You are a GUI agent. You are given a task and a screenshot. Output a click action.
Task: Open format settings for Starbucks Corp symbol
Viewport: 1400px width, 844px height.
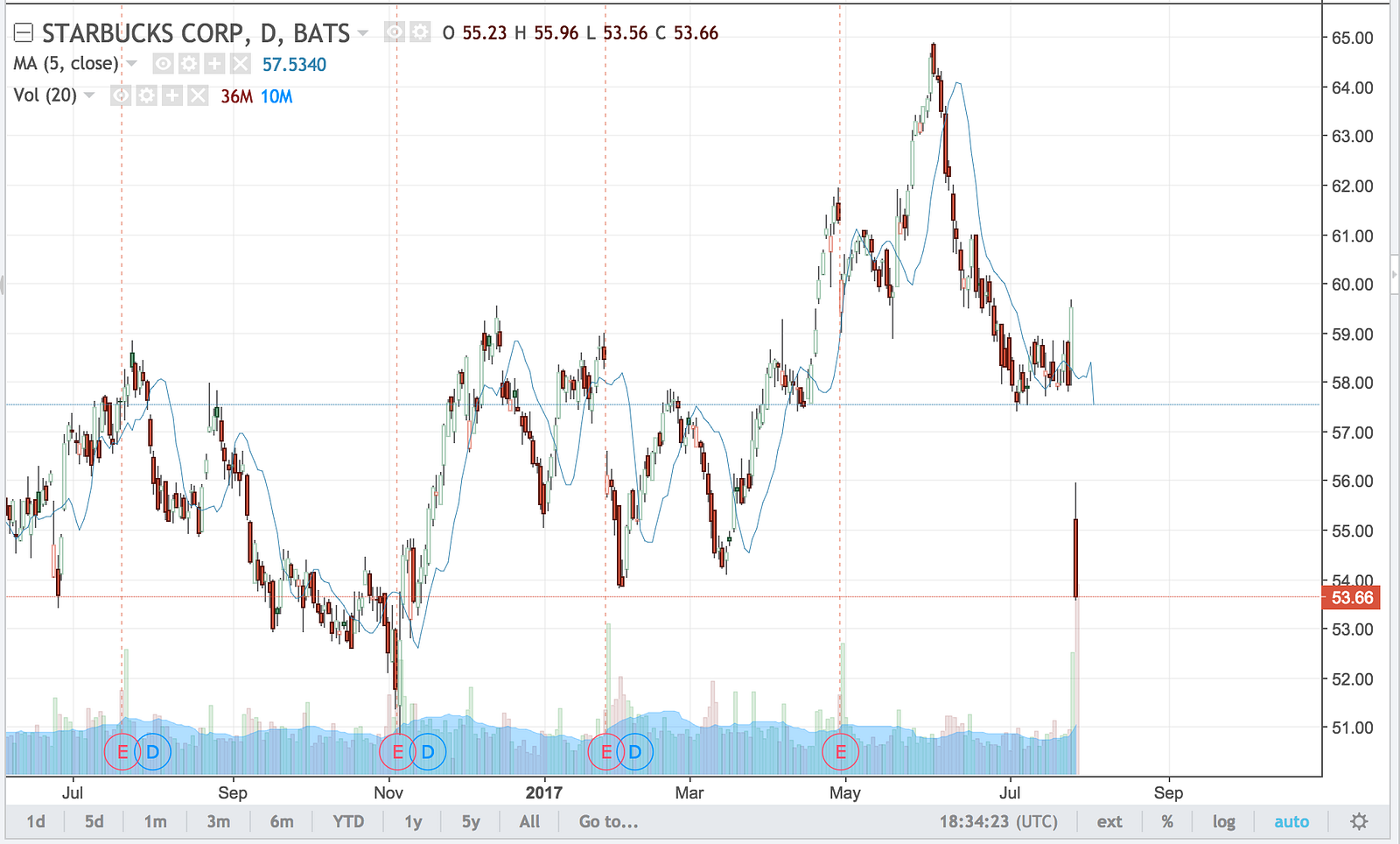(421, 33)
